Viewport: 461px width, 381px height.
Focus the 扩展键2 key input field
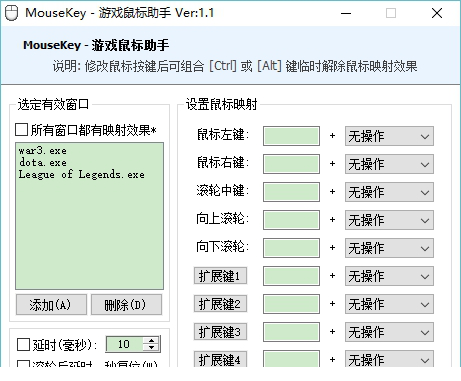(x=291, y=304)
